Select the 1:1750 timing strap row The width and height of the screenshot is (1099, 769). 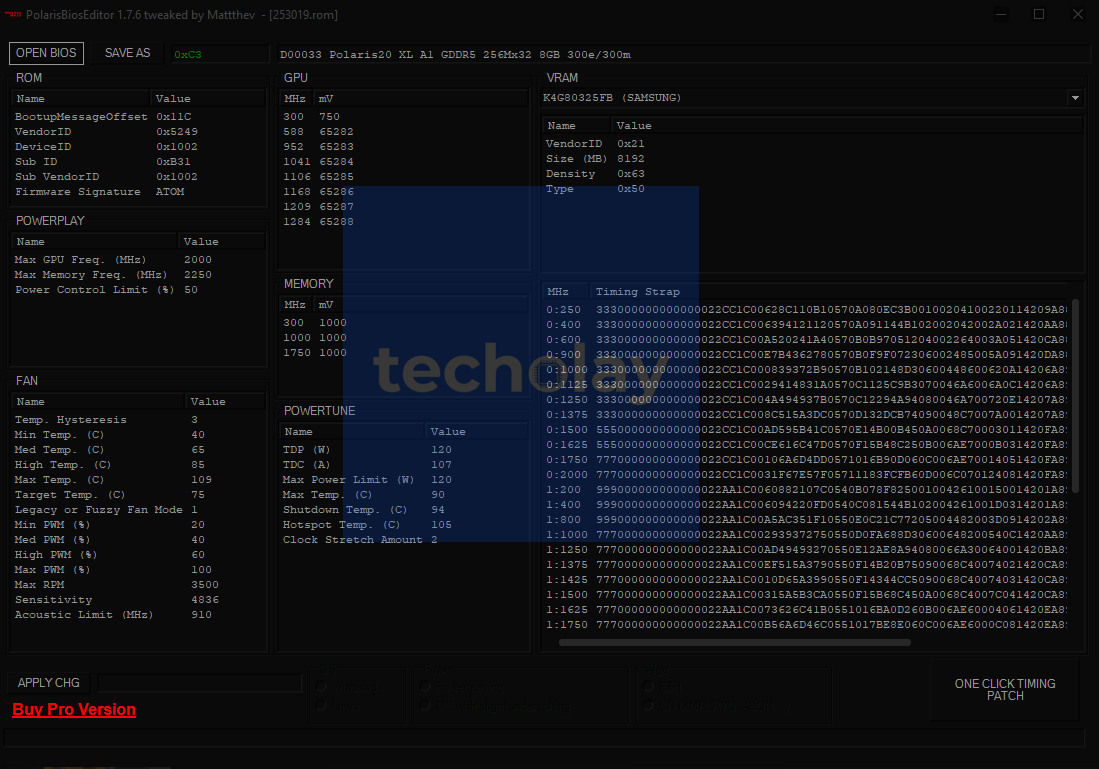point(806,625)
